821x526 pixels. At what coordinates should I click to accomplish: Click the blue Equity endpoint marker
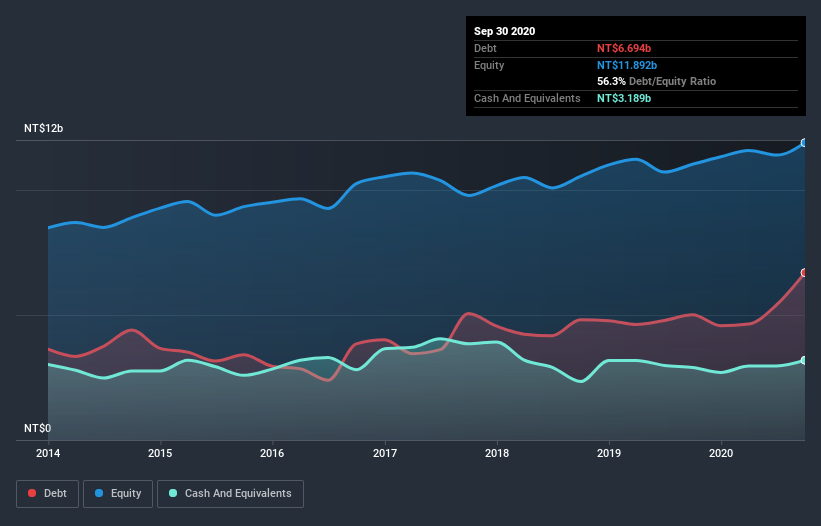coord(804,143)
